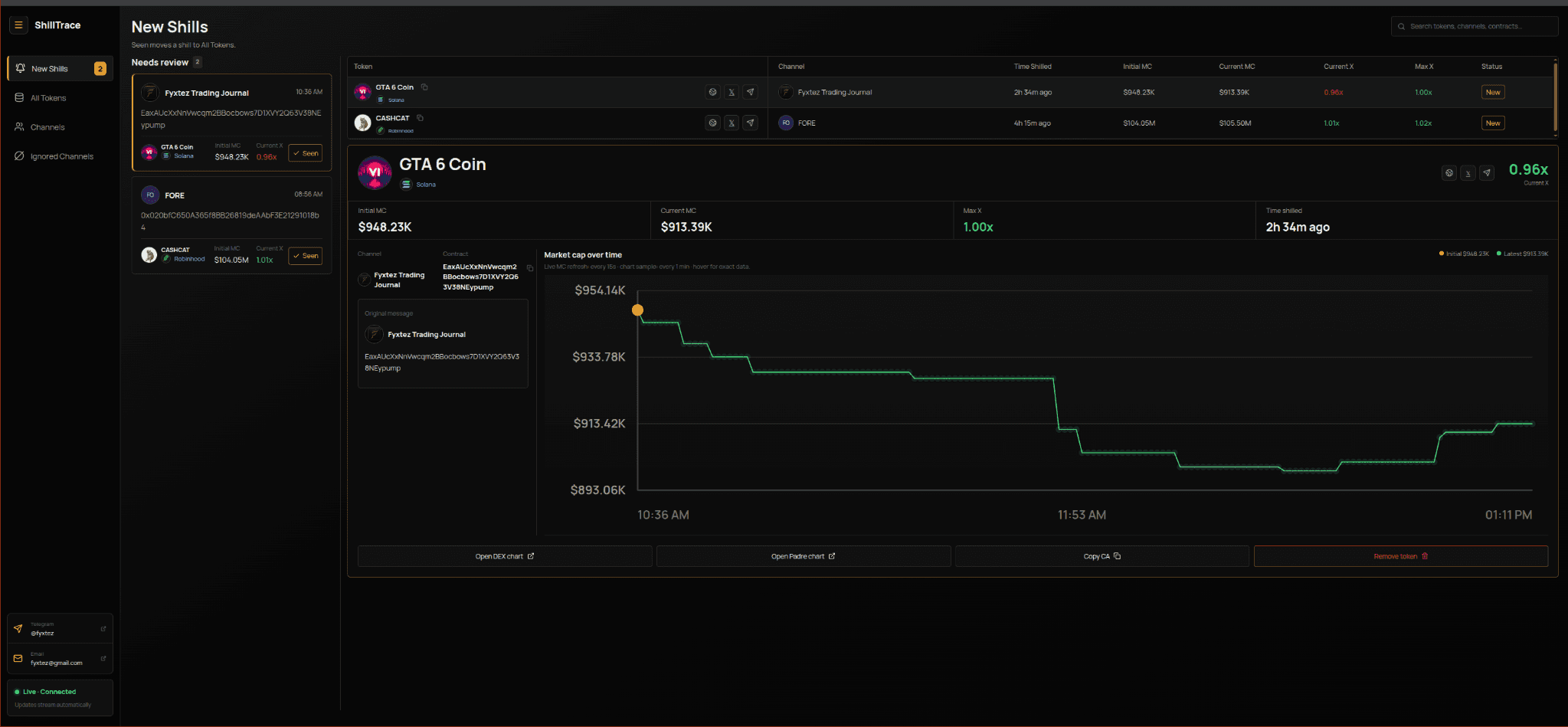Click the Initial $948.23K chart legend
Image resolution: width=1568 pixels, height=727 pixels.
tap(1464, 254)
